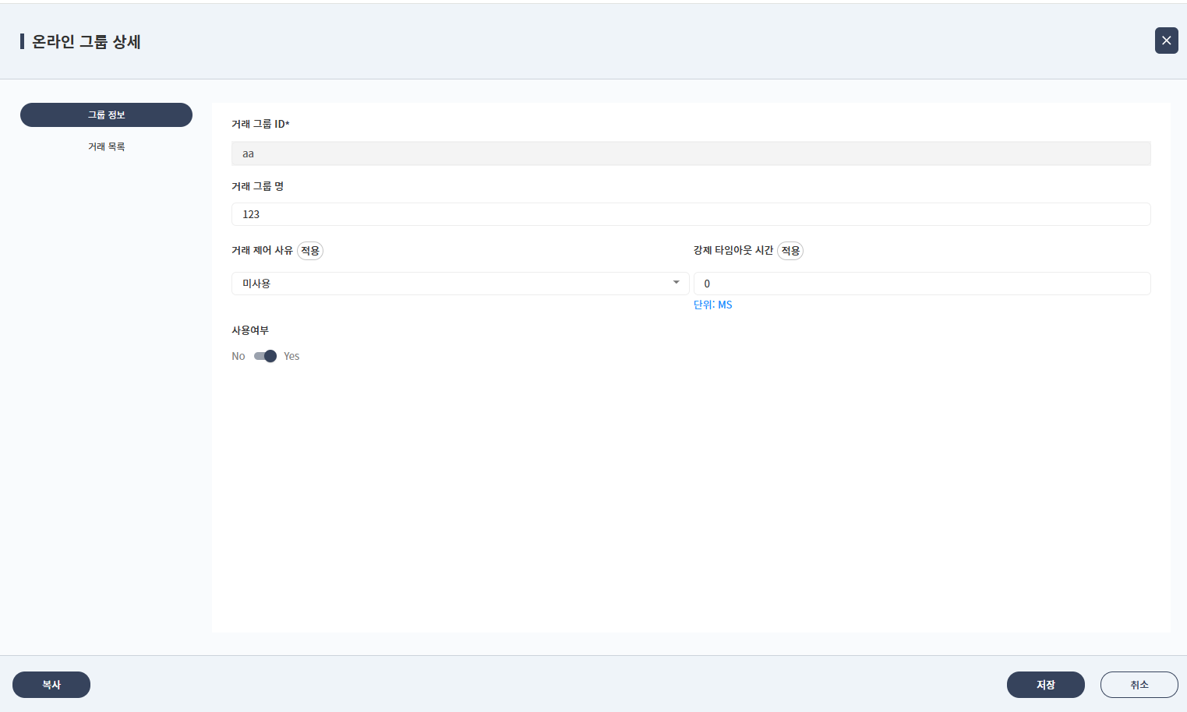Viewport: 1187px width, 712px height.
Task: Click the 복사 copy button
Action: coord(51,684)
